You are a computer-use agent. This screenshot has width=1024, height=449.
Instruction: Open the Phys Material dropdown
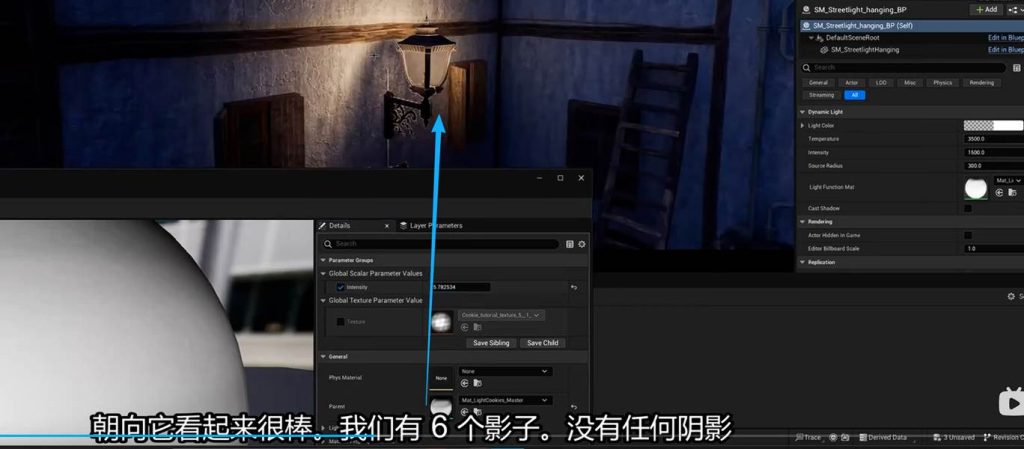pyautogui.click(x=505, y=371)
